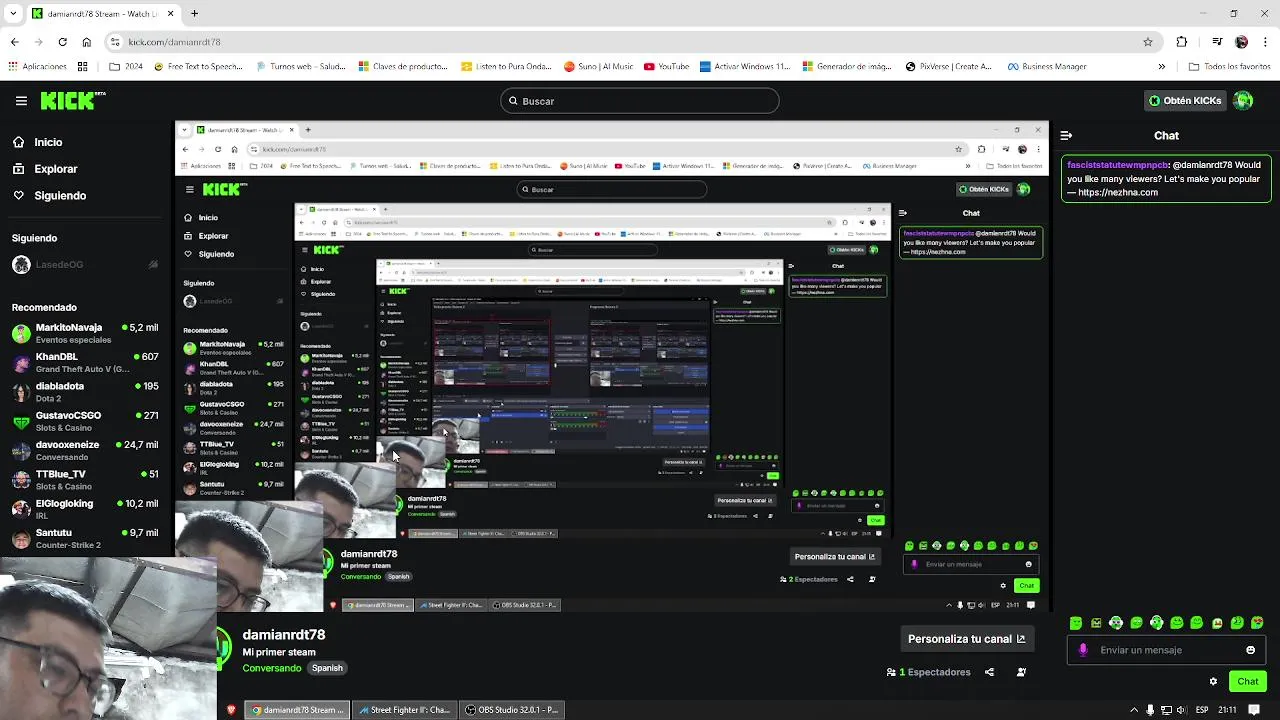Open the emoji picker in the message box
This screenshot has width=1280, height=720.
[x=1250, y=650]
